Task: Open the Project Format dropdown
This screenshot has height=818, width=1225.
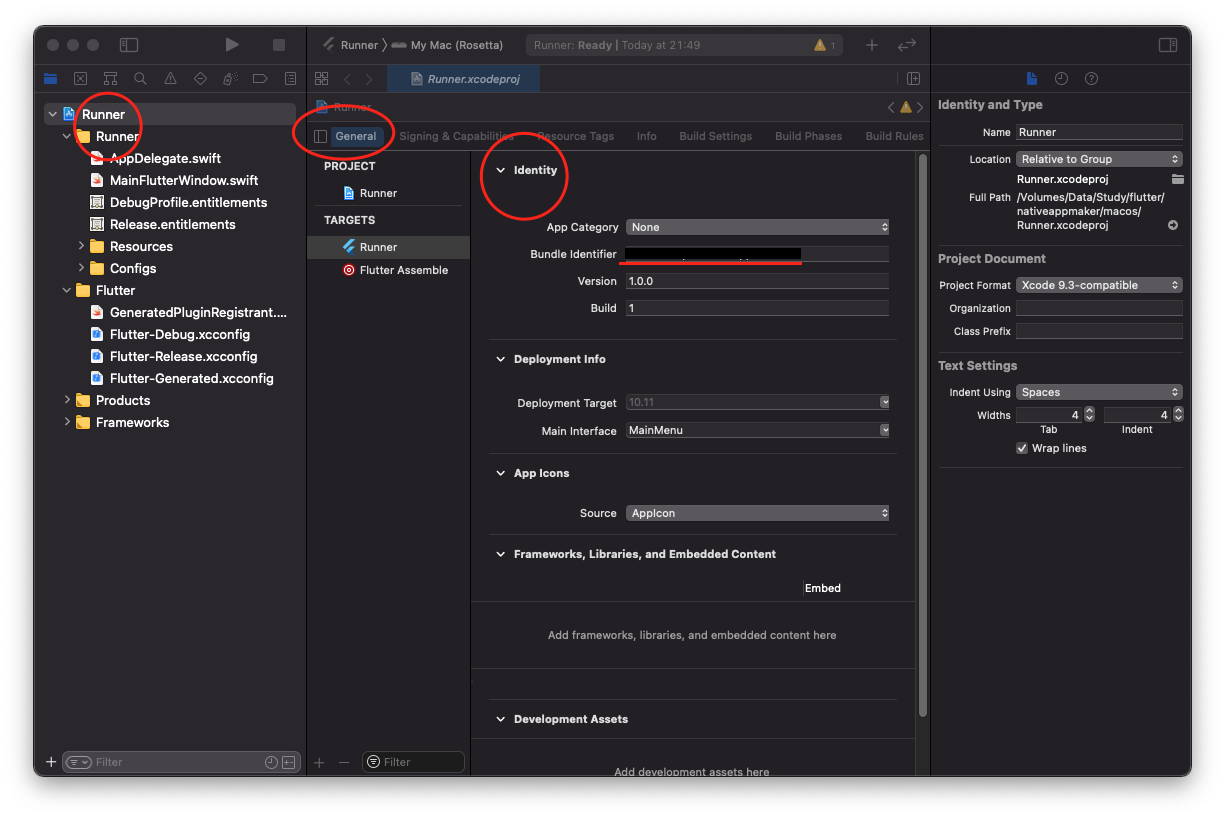Action: click(x=1099, y=285)
